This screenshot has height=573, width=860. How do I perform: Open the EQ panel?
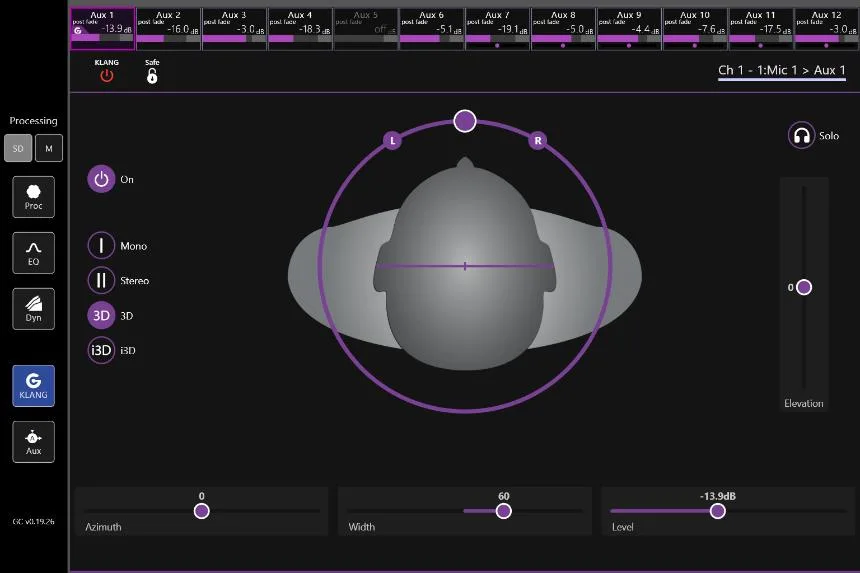pyautogui.click(x=33, y=253)
